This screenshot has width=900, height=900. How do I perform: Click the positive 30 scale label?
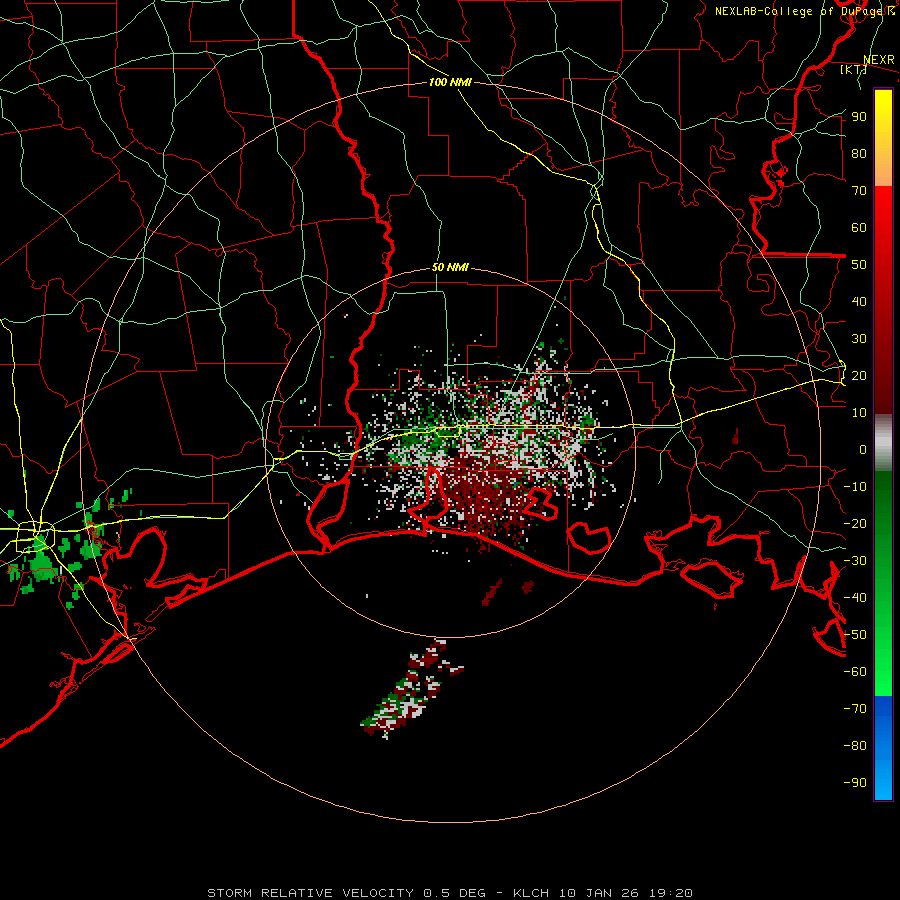[859, 339]
